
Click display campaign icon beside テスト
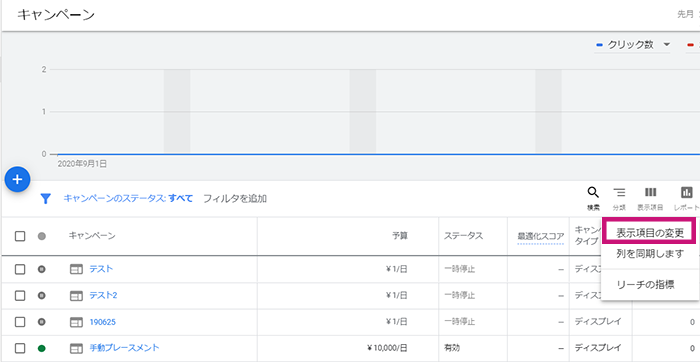pyautogui.click(x=76, y=269)
